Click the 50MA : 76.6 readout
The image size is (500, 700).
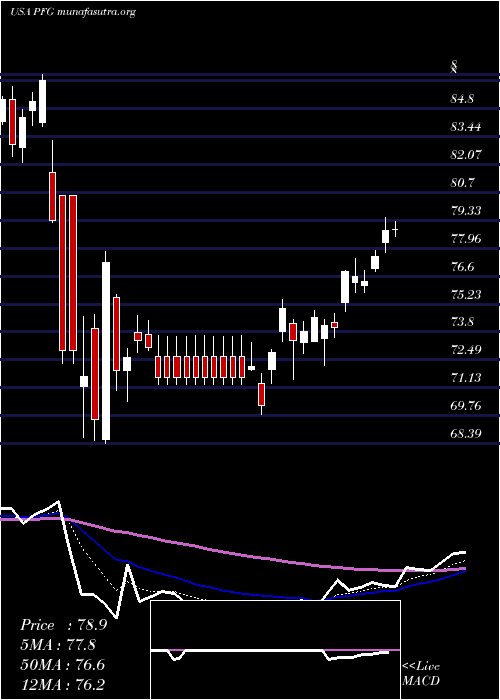[62, 665]
